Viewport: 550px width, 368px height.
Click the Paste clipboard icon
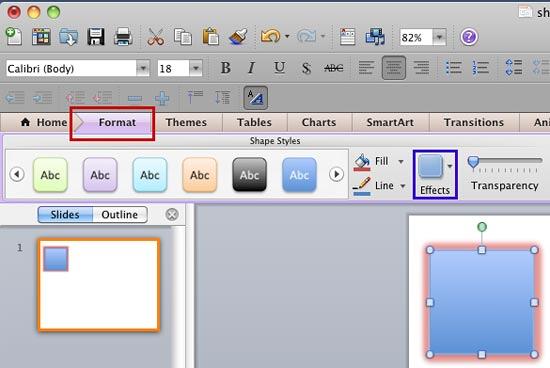pos(210,36)
